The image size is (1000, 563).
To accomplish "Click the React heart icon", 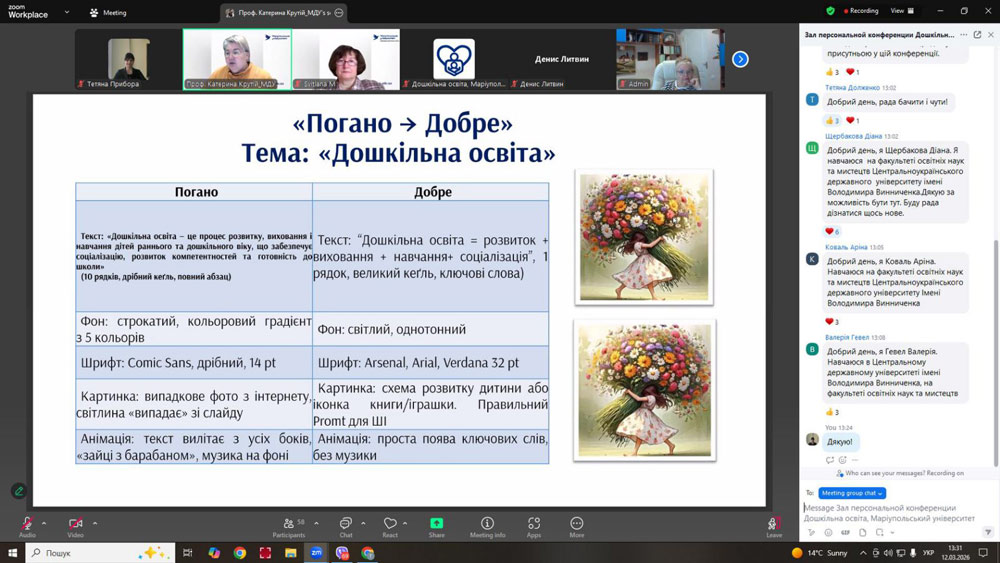I will [390, 524].
